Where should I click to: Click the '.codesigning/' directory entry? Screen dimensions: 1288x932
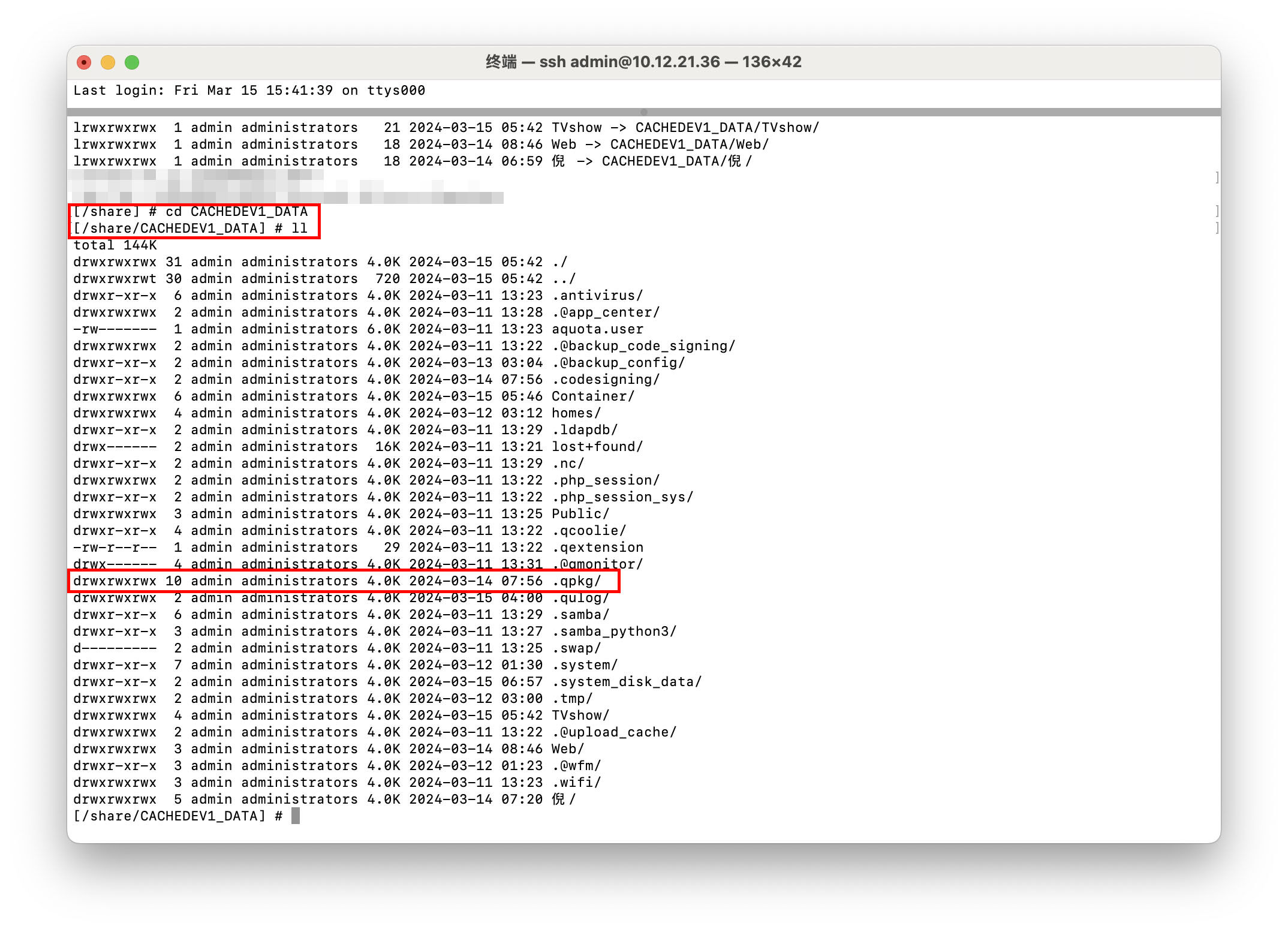(x=606, y=380)
